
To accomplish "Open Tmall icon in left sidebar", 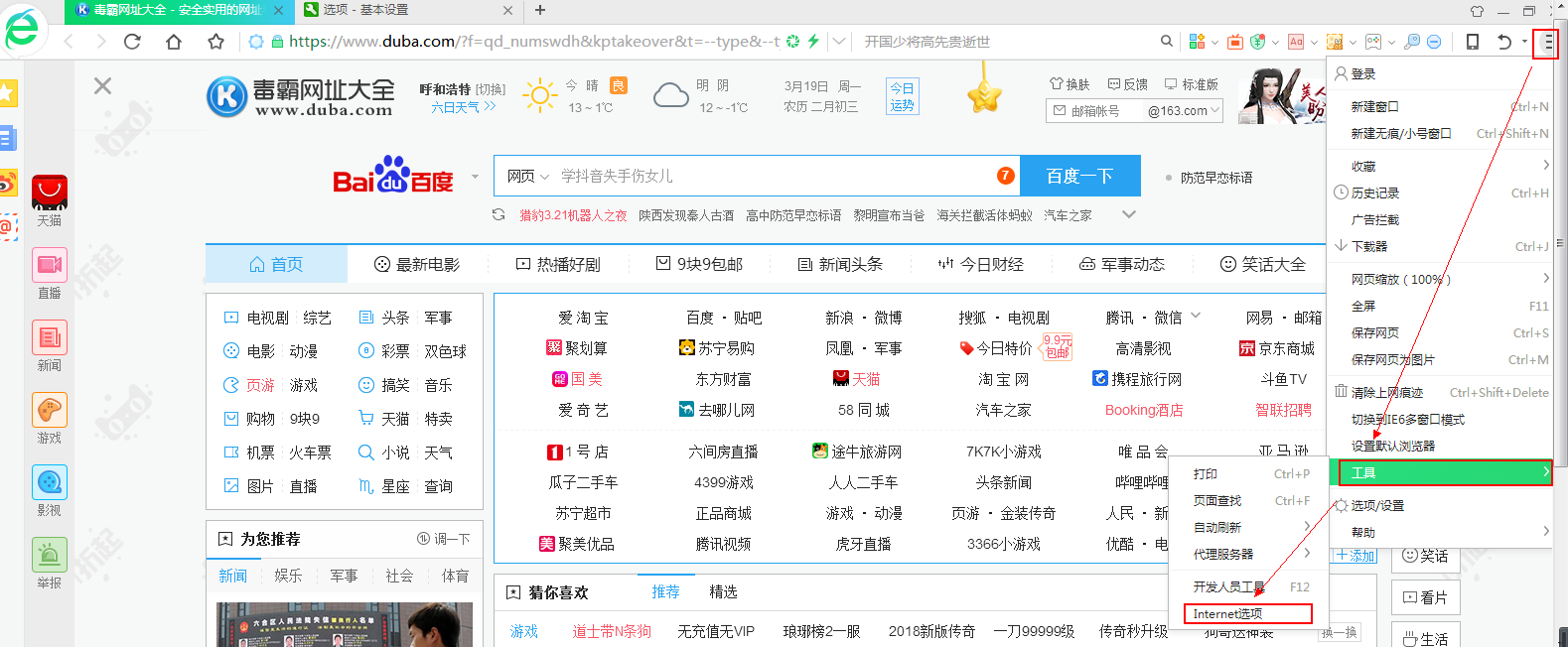I will pyautogui.click(x=50, y=192).
